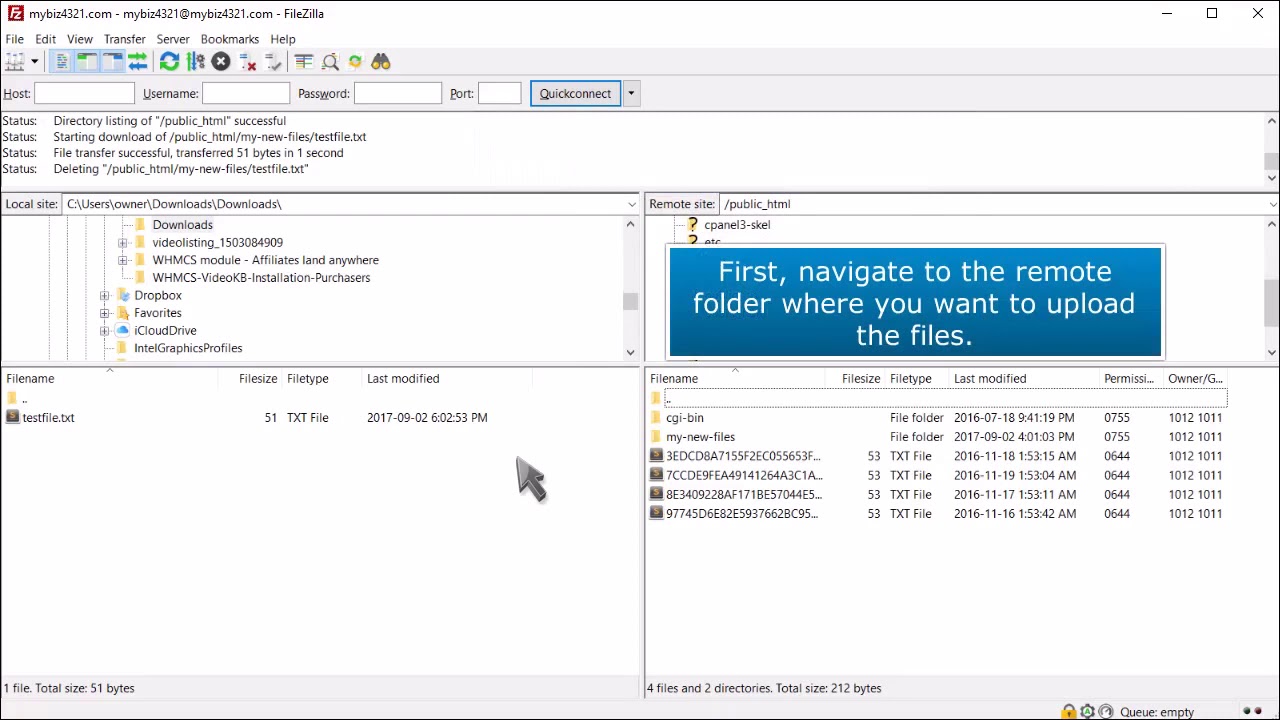Toggle local directory tree display
This screenshot has height=720, width=1280.
click(x=86, y=62)
